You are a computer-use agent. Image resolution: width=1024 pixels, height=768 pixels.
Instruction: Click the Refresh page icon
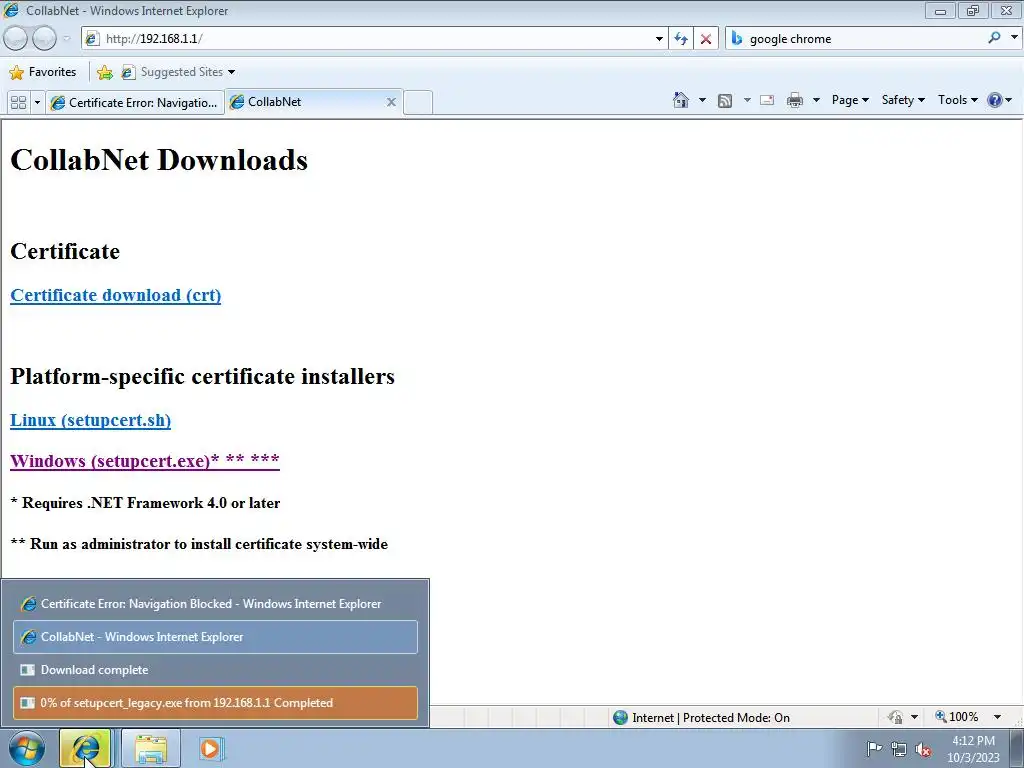(680, 39)
